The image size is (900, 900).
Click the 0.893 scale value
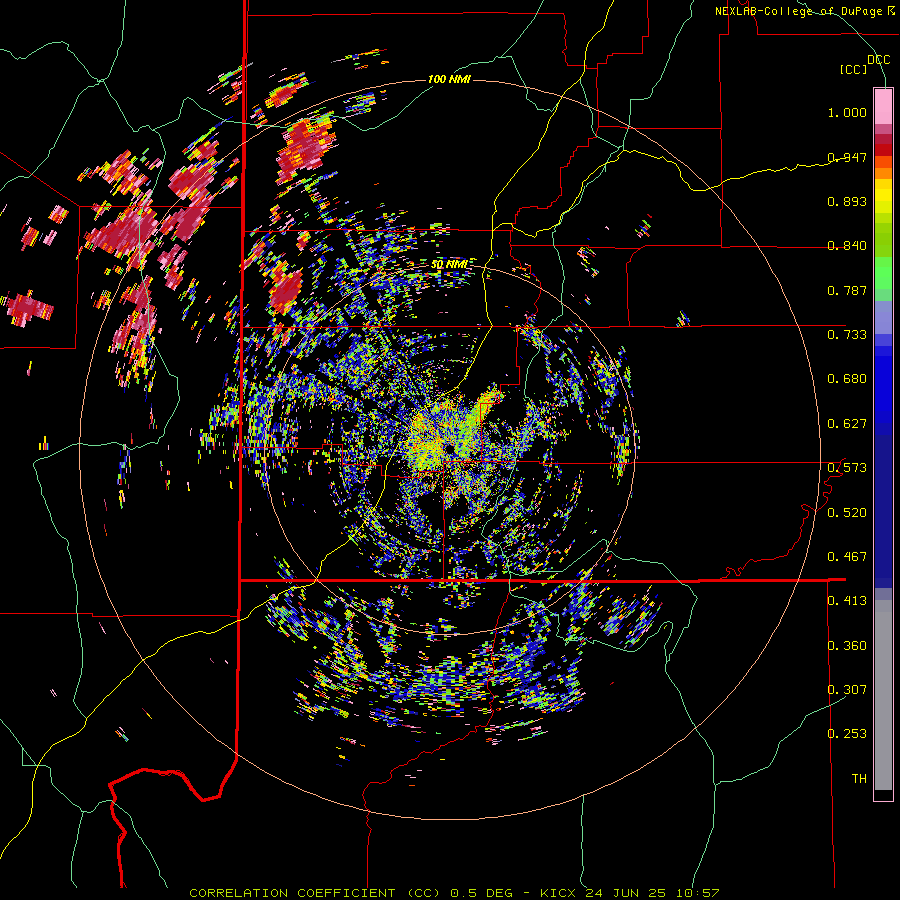tap(847, 201)
